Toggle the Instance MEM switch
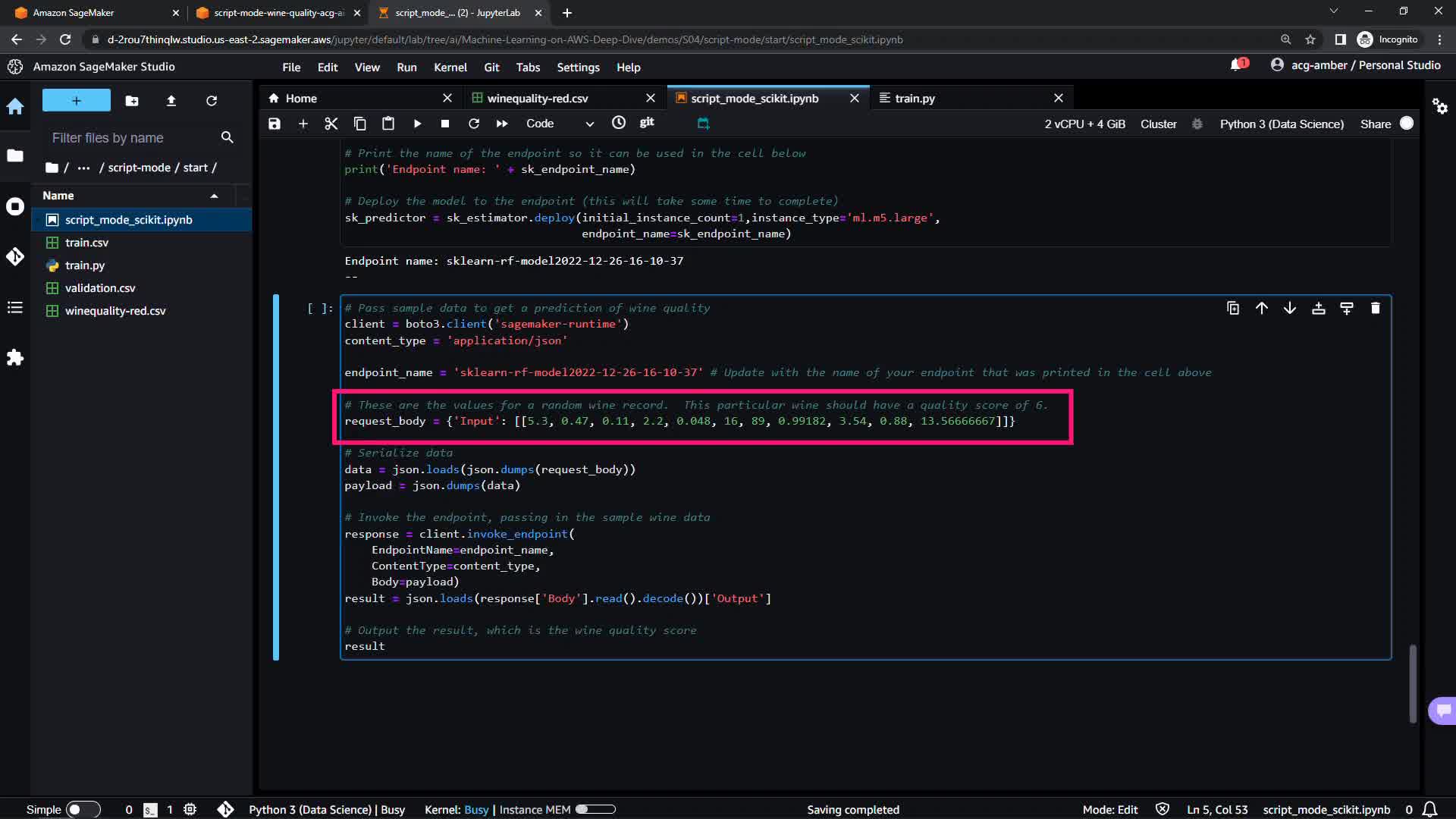This screenshot has height=819, width=1456. [595, 809]
